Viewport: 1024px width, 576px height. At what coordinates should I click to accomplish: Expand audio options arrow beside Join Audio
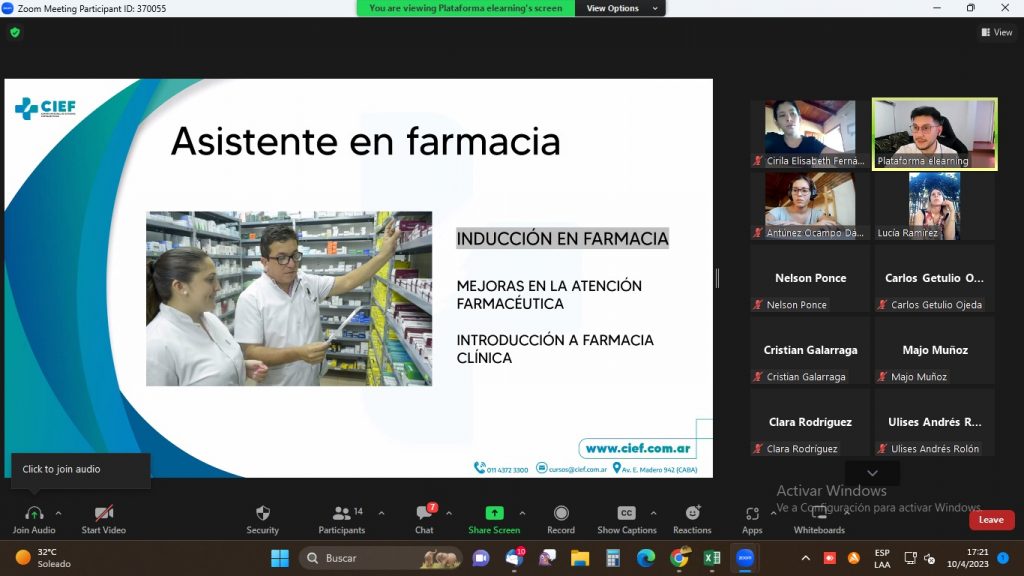pos(58,513)
